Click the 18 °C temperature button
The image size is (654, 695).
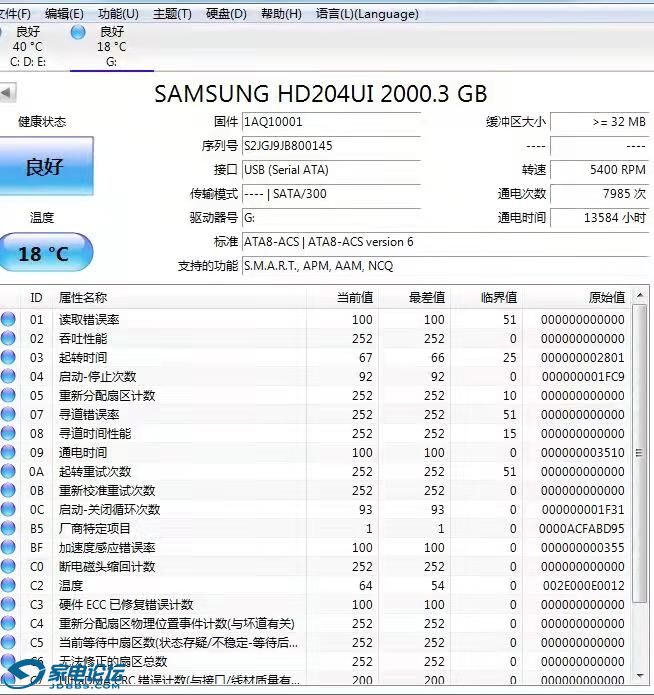click(x=45, y=252)
